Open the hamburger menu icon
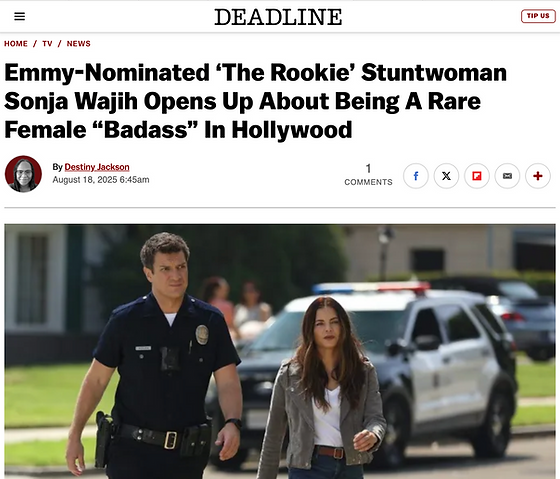The height and width of the screenshot is (479, 560). click(x=19, y=16)
